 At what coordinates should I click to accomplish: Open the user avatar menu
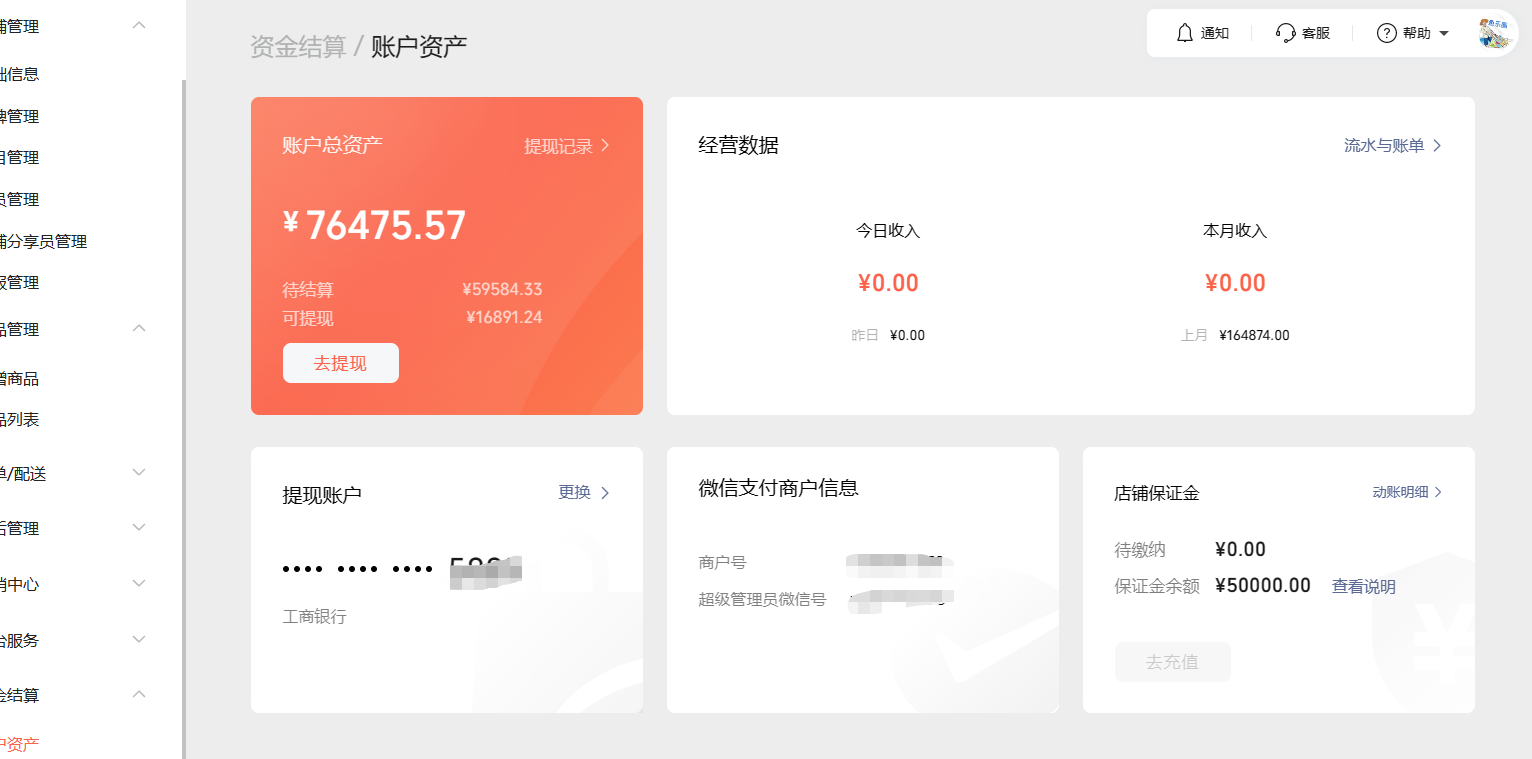coord(1498,33)
